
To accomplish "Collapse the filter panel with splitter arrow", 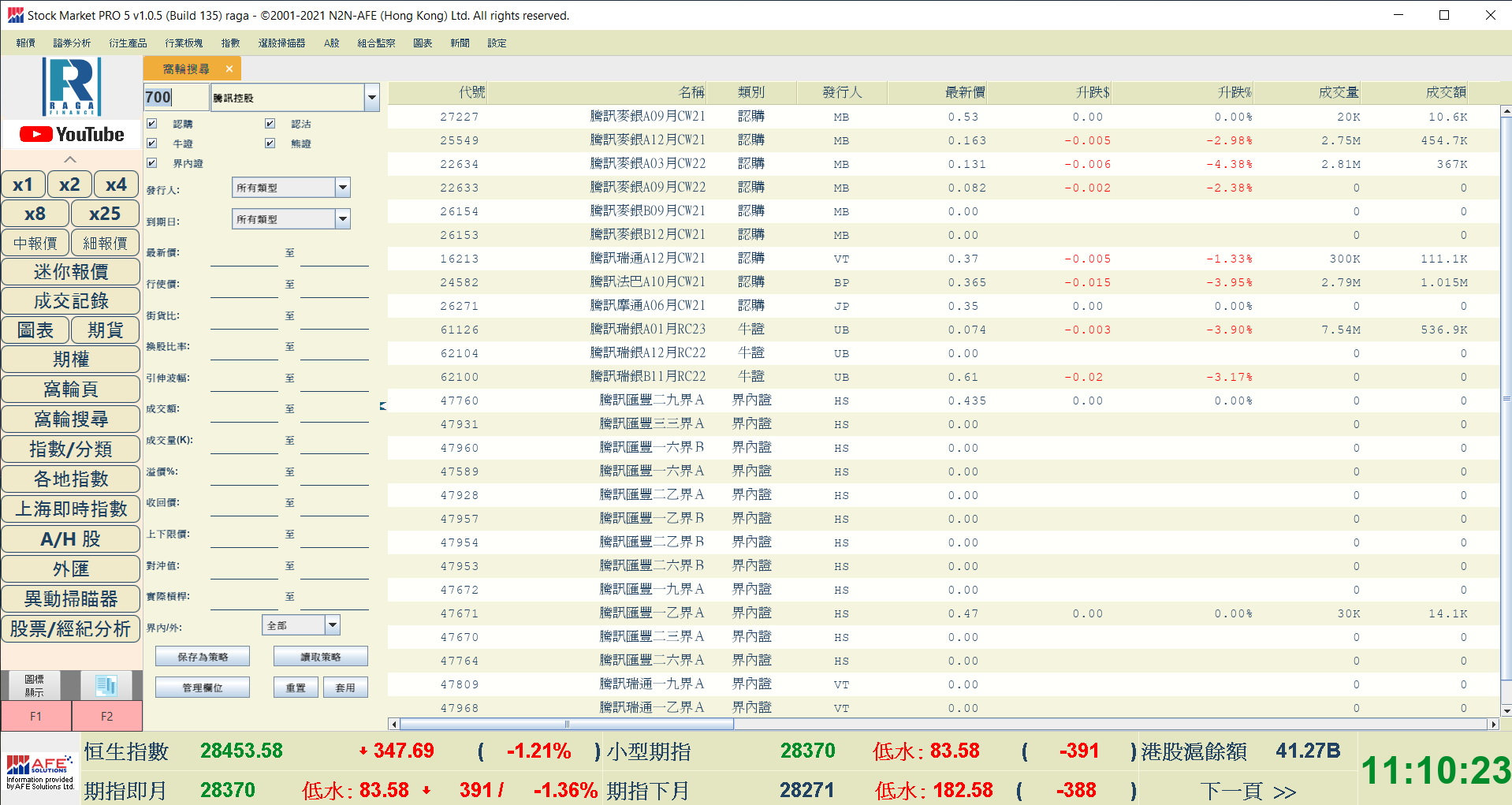I will point(383,406).
